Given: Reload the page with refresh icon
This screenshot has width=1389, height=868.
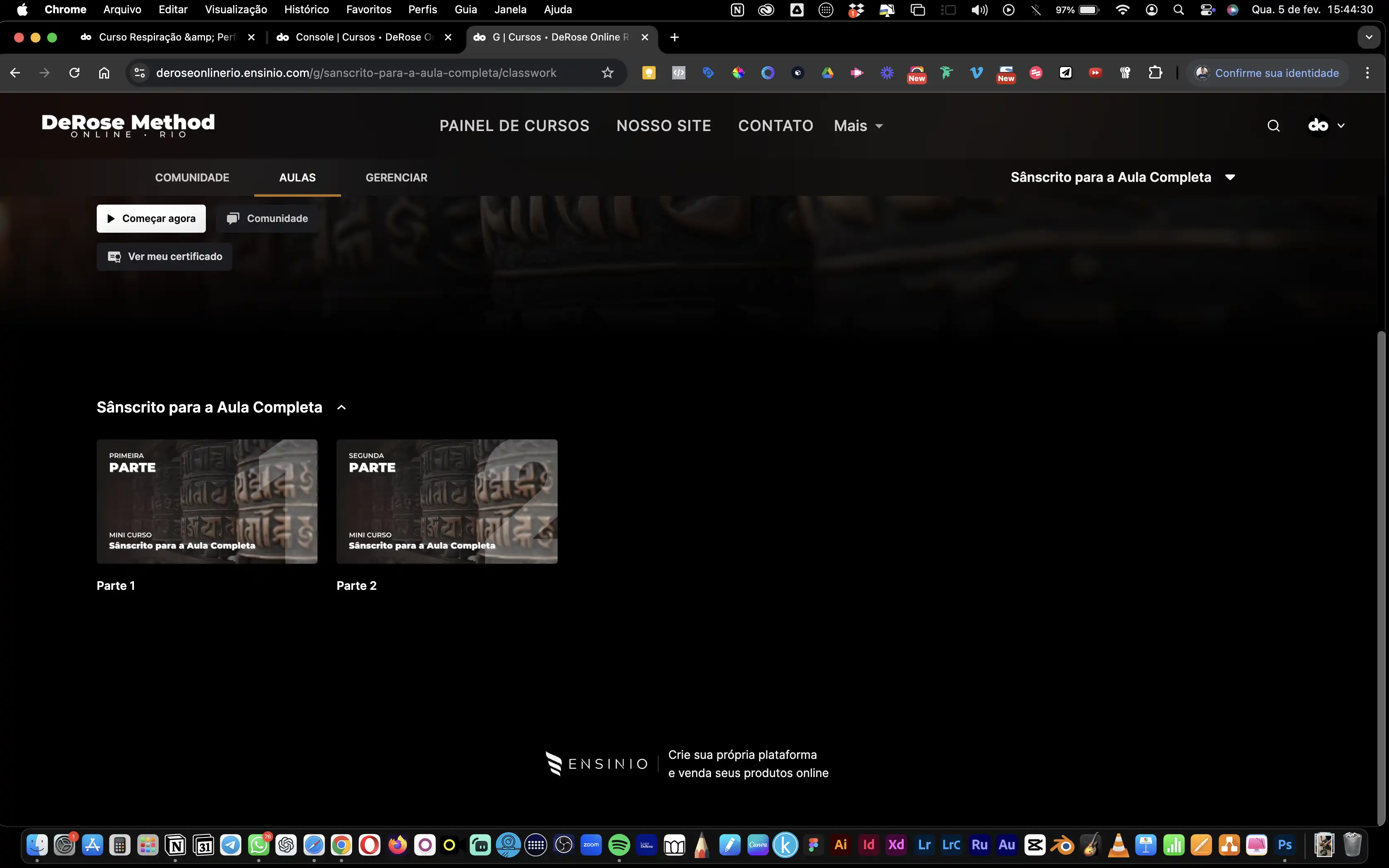Looking at the screenshot, I should tap(74, 73).
